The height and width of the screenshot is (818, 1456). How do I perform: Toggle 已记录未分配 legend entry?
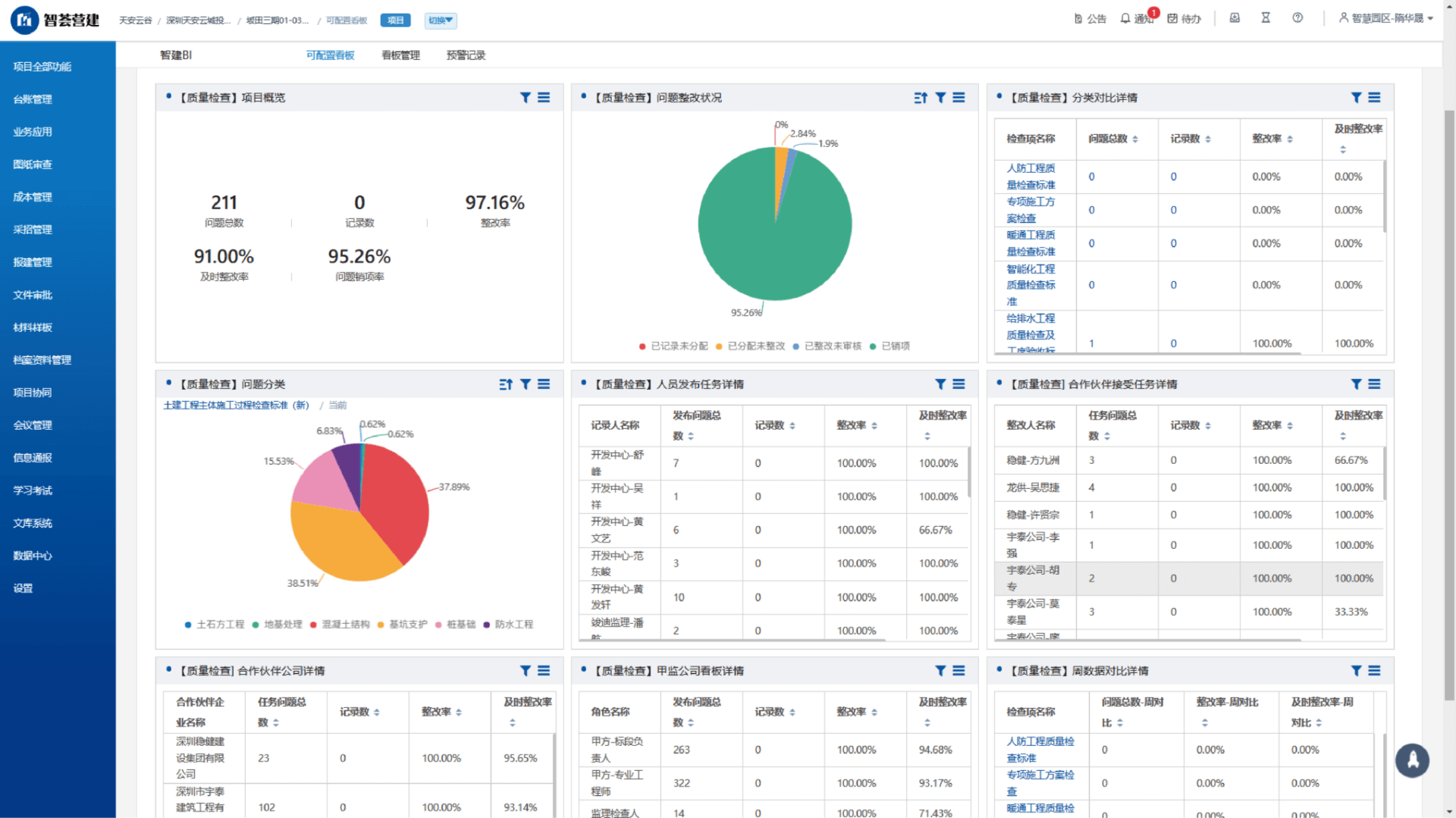pos(673,346)
